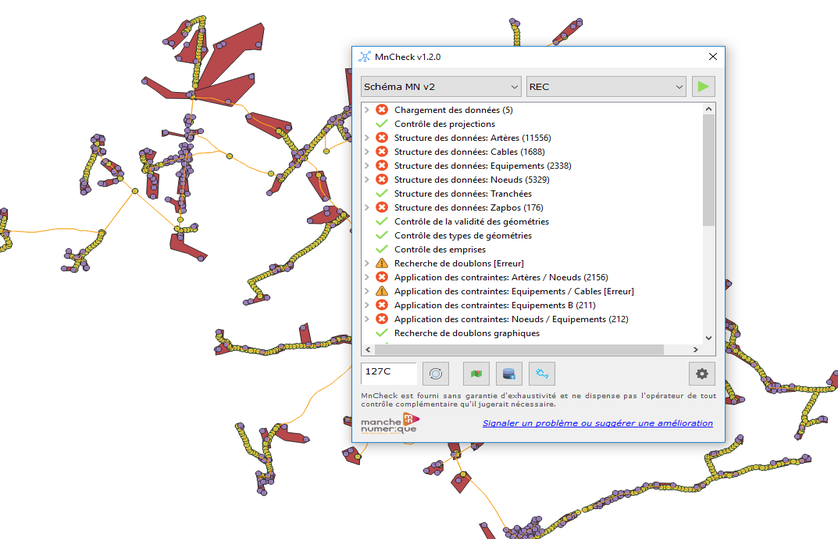Click the circular refresh icon beside 127C
838x539 pixels.
tap(436, 374)
